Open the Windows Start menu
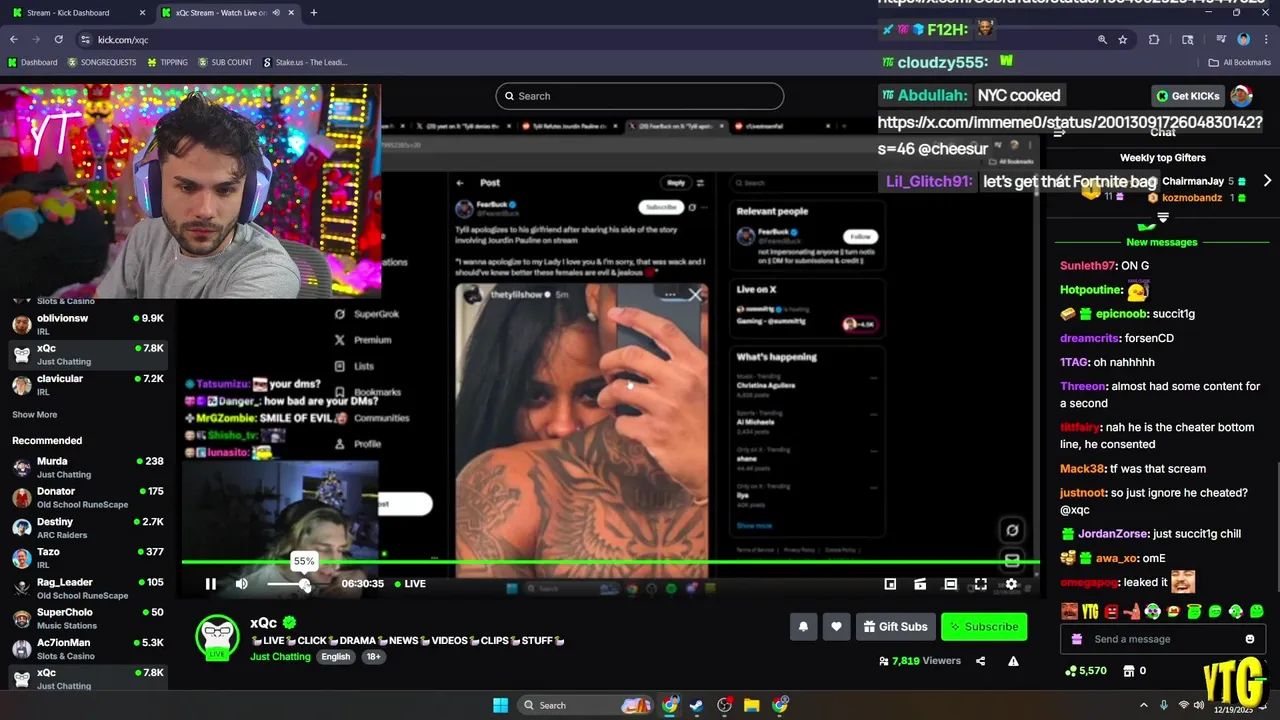The image size is (1280, 720). pyautogui.click(x=500, y=705)
